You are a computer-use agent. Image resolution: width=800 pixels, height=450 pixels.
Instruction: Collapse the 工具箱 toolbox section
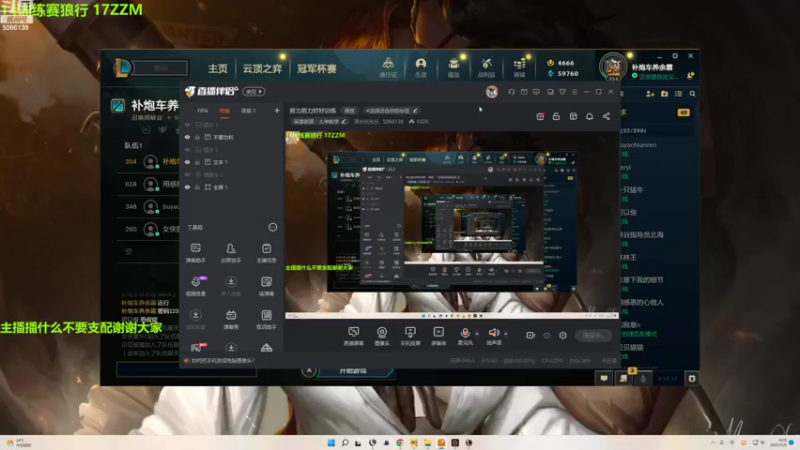[x=273, y=227]
